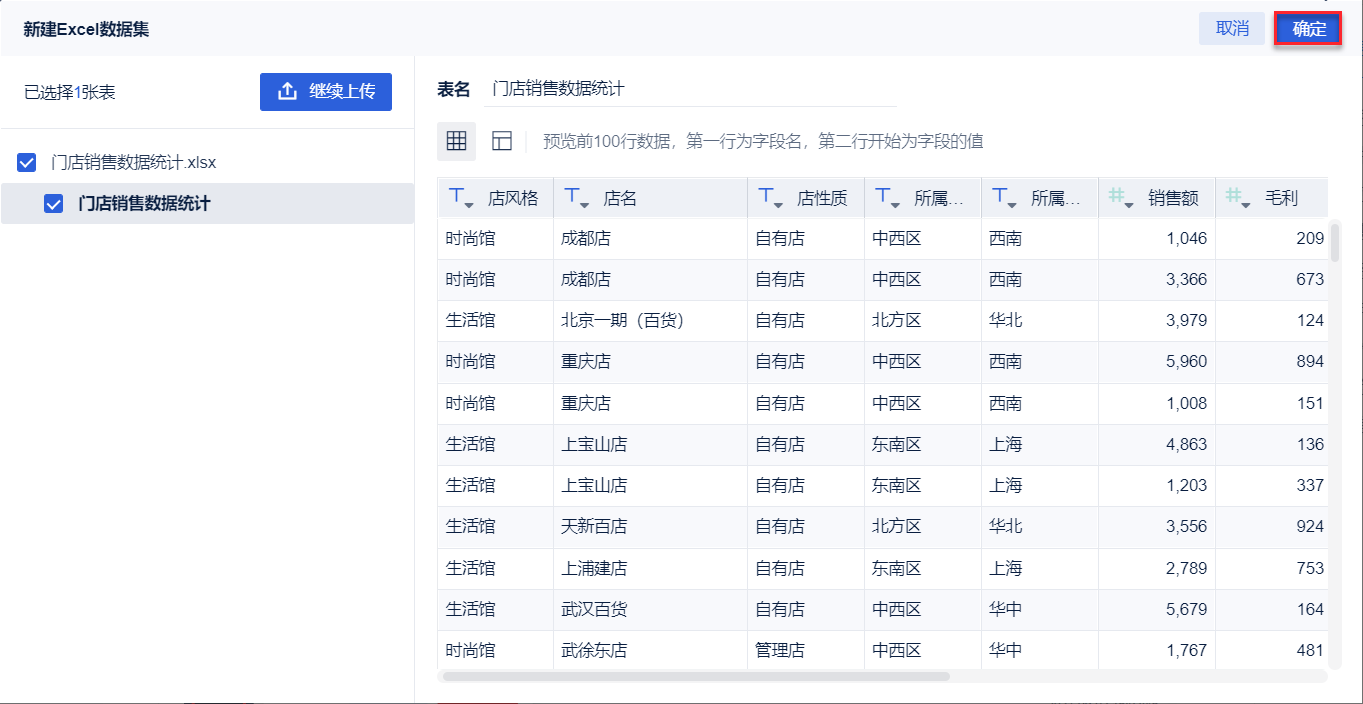Click the number type icon for 销售额
The image size is (1363, 704).
click(x=1121, y=198)
